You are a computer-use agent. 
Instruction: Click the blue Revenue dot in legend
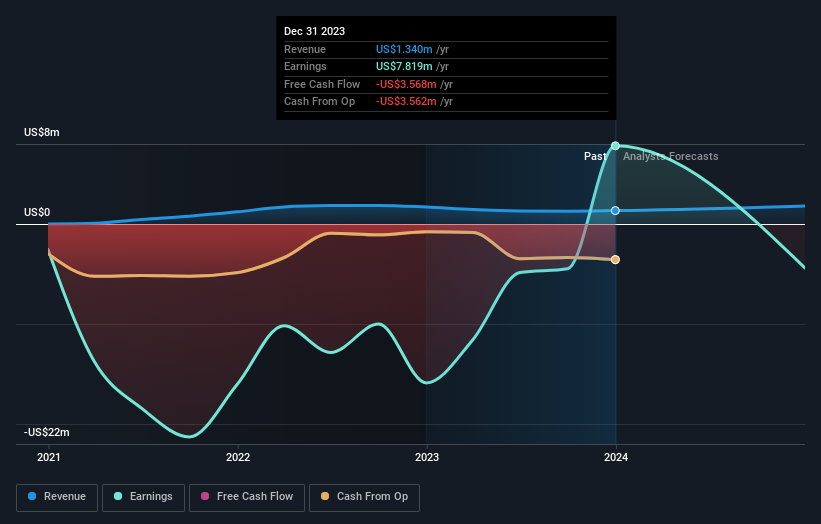[x=32, y=496]
